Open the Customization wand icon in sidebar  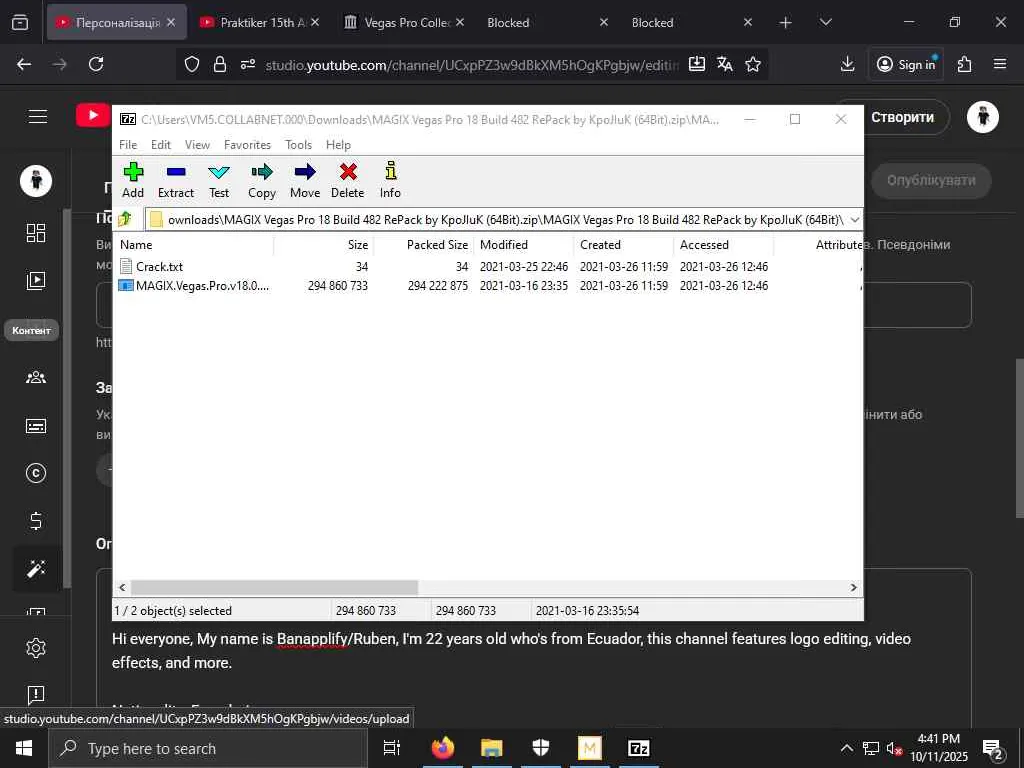click(36, 569)
